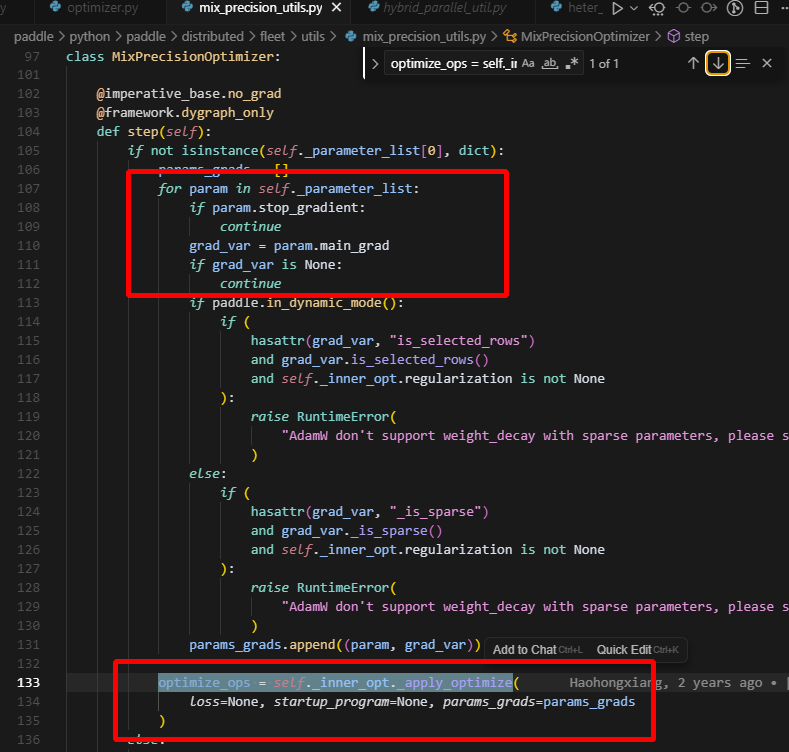Switch to hybrid_parallel_util.py tab

(445, 9)
